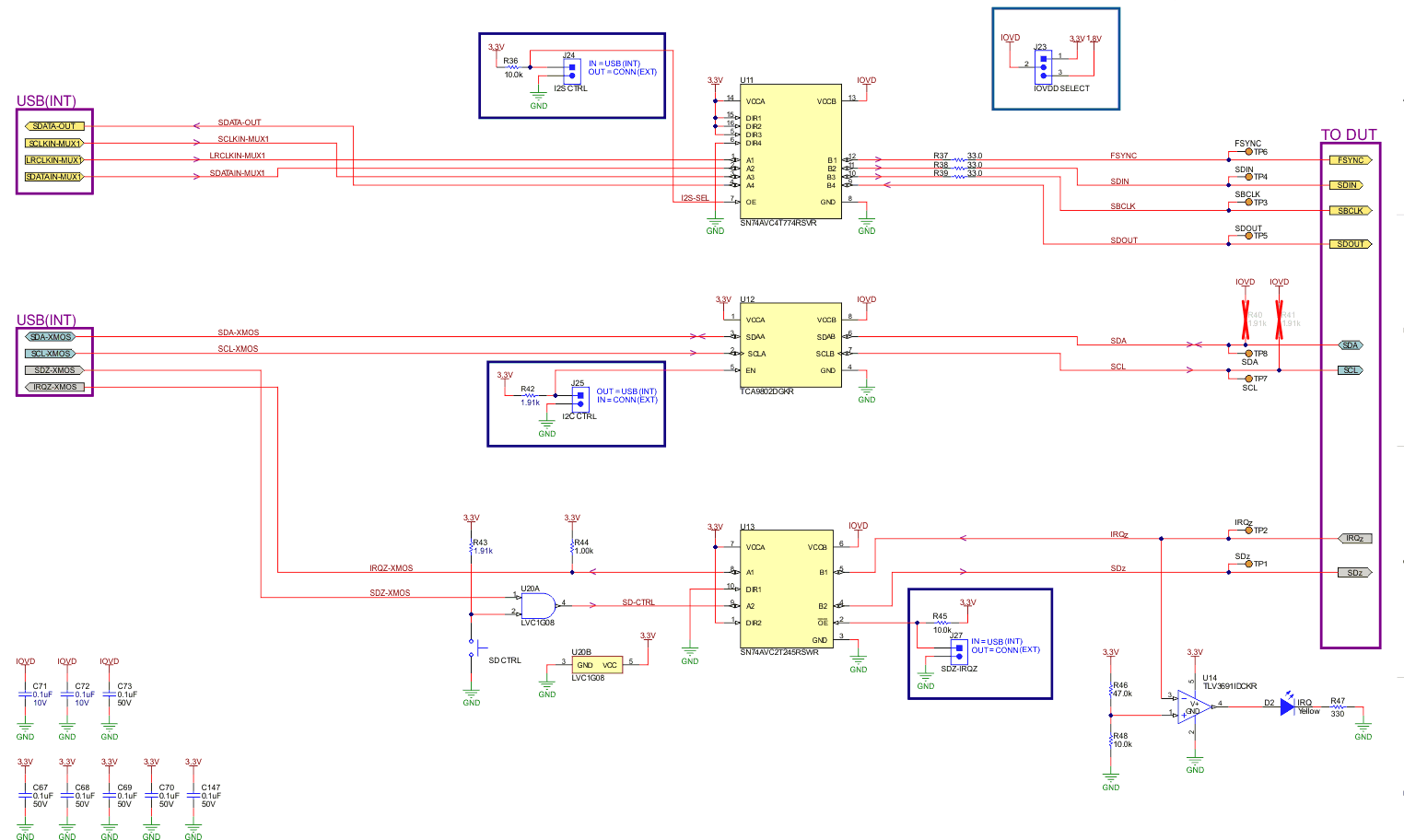Click the IOVDD SELECT caption text
This screenshot has height=840, width=1404.
tap(1061, 88)
